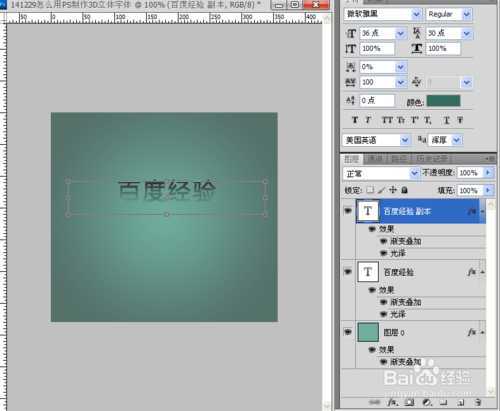
Task: Hide the 图层 0 layer
Action: 348,332
